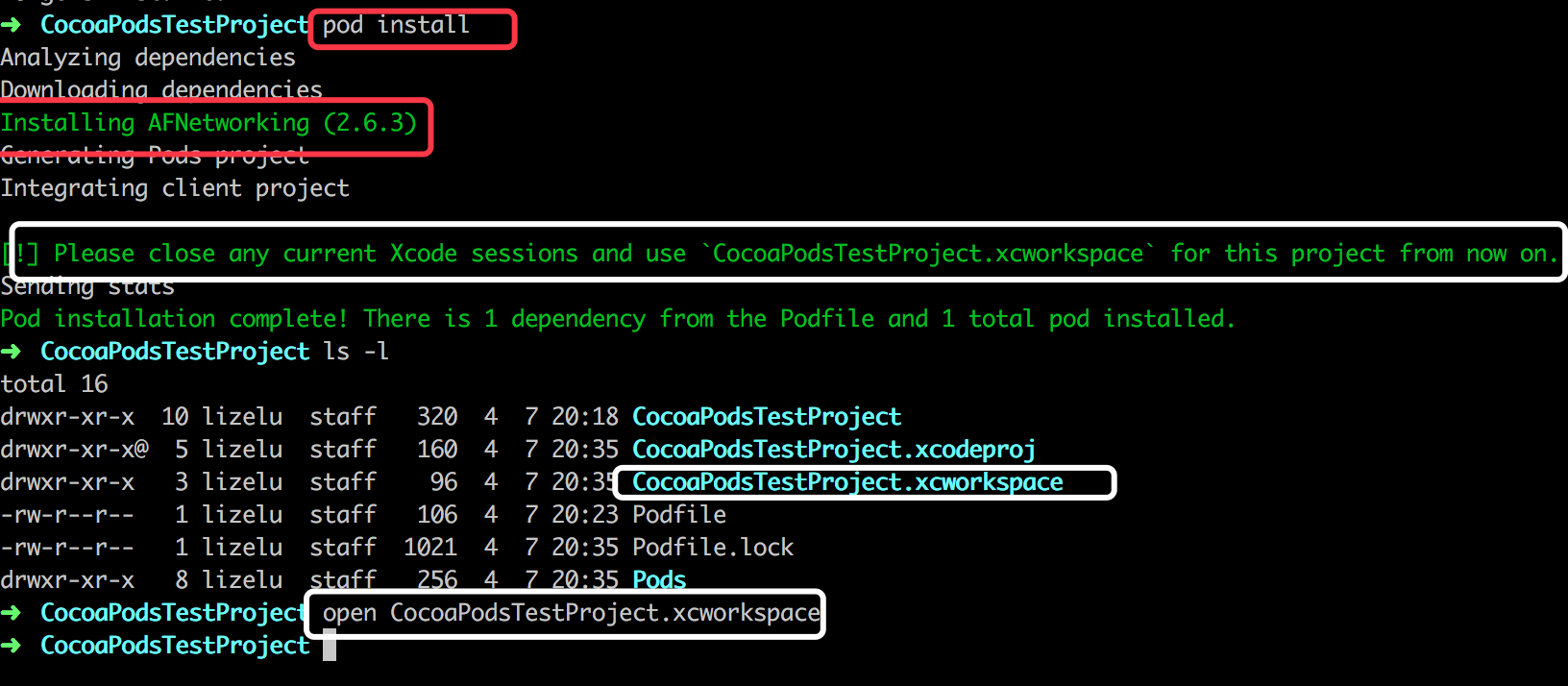Click the Podfile entry sized 106
Viewport: 1568px width, 686px height.
[678, 515]
